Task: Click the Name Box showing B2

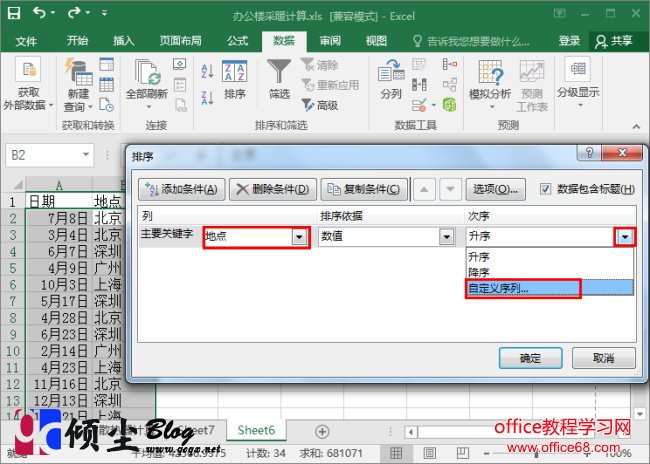Action: pos(44,155)
